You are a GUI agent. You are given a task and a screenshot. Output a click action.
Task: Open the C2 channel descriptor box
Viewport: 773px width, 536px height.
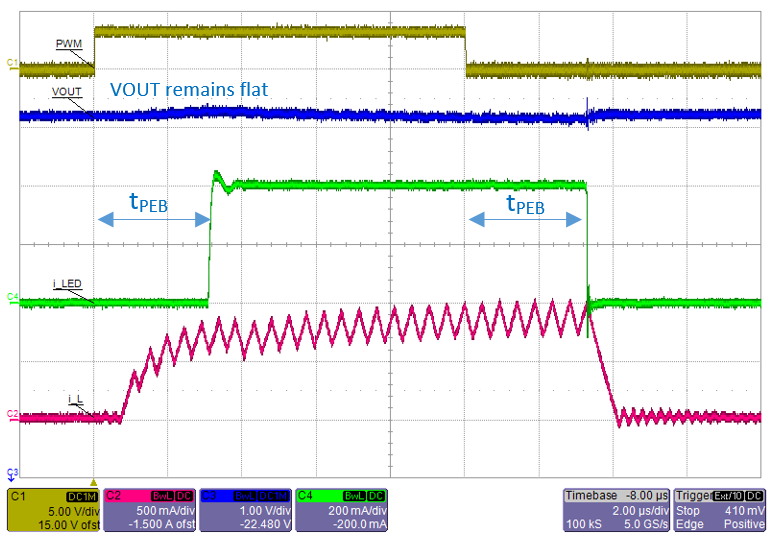150,508
